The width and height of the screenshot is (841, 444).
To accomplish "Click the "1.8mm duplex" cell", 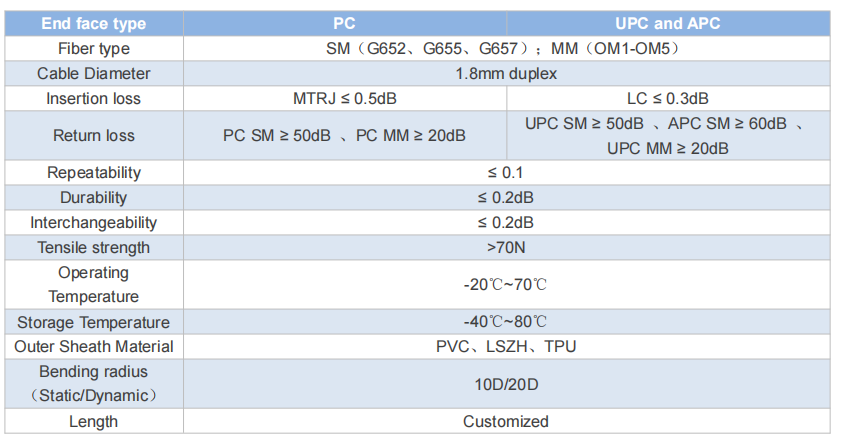I will coord(505,74).
